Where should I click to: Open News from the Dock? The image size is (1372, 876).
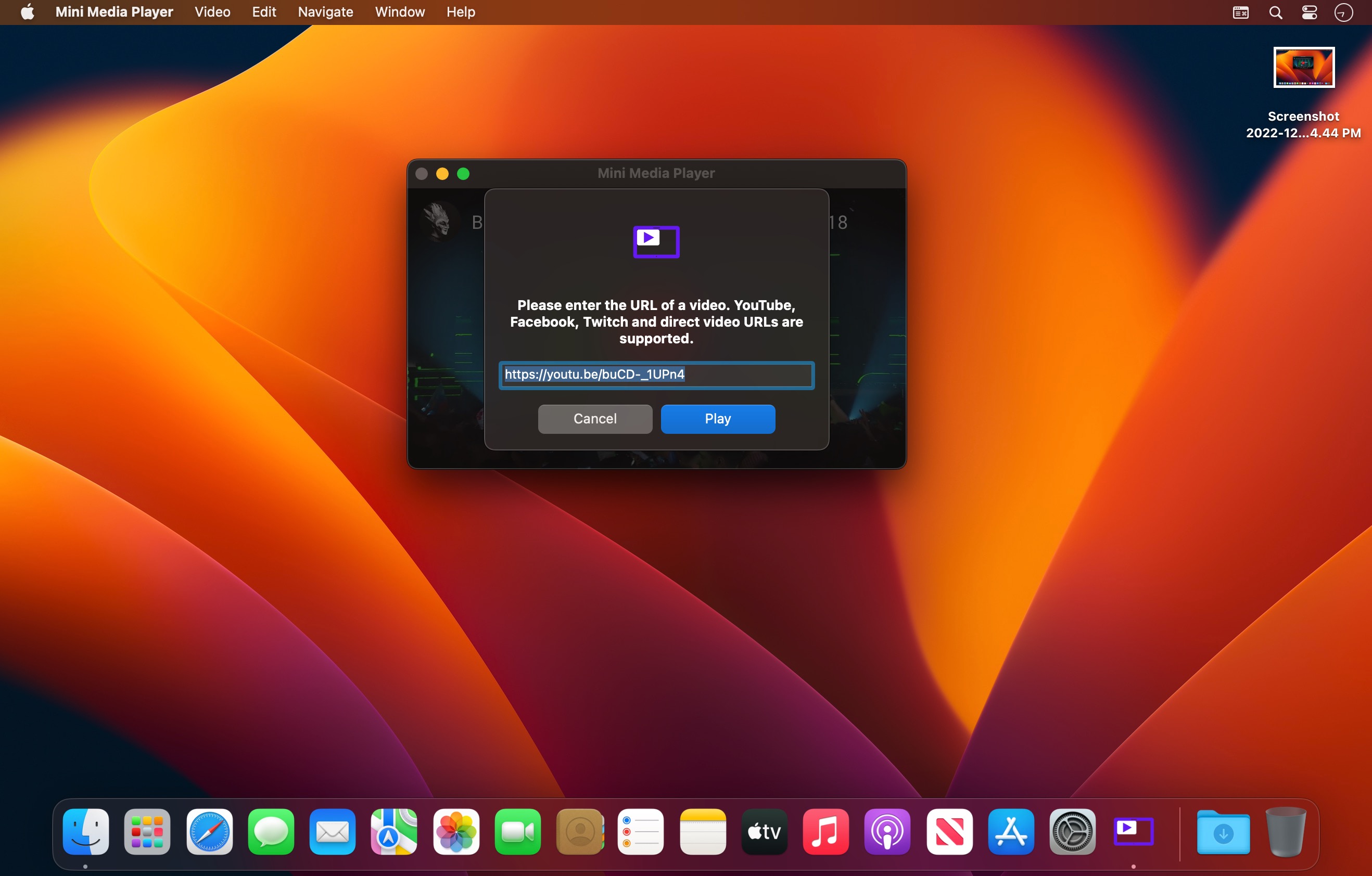pos(949,831)
